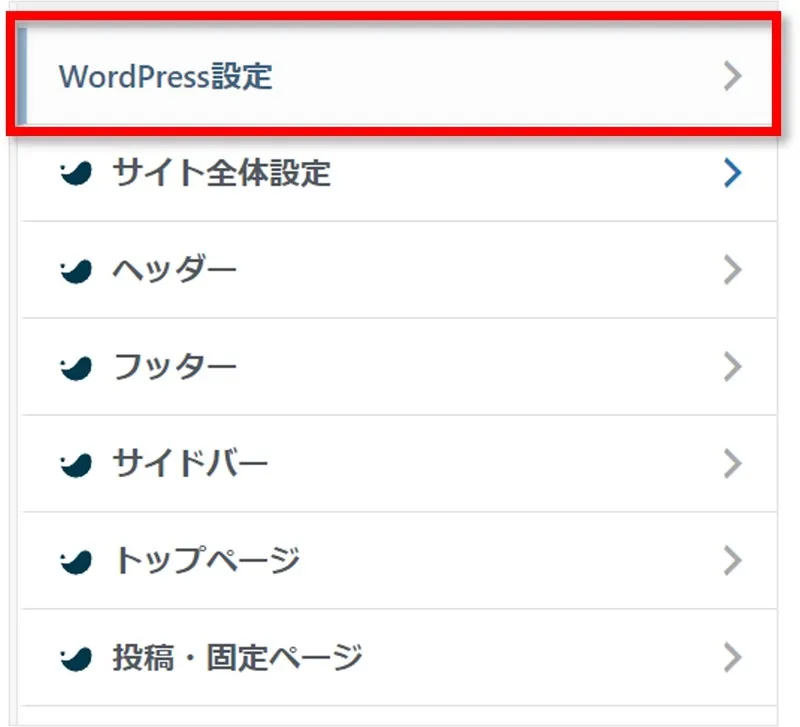The width and height of the screenshot is (800, 727).
Task: Click the whale icon beside サイト全体設定
Action: pos(77,175)
